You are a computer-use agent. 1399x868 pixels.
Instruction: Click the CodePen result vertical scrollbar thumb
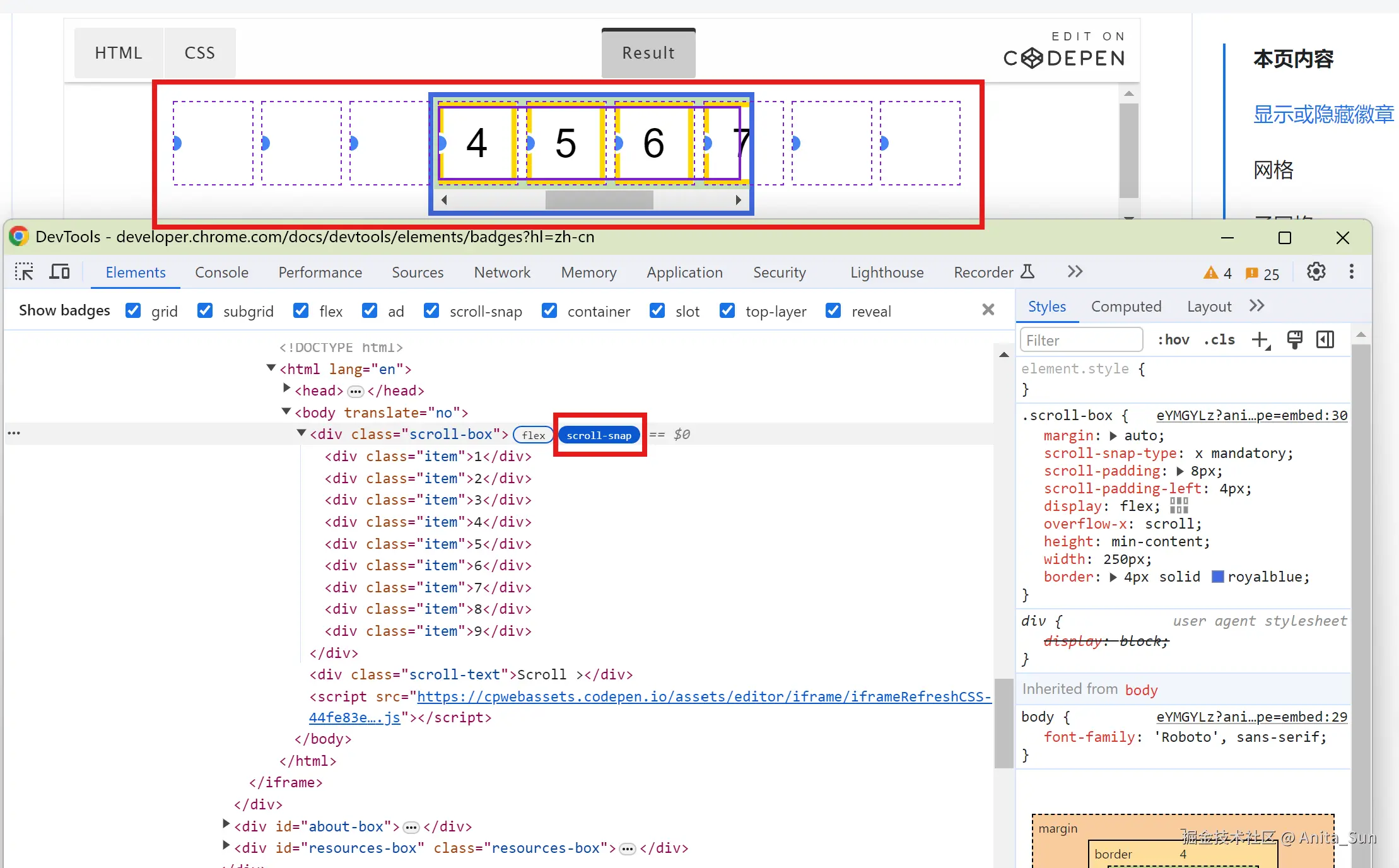tap(1129, 151)
